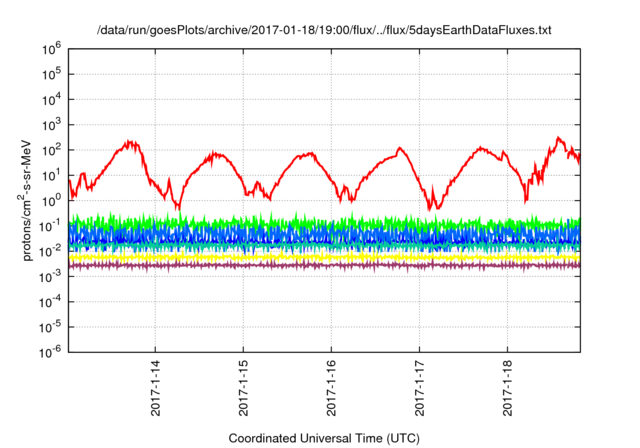This screenshot has width=640, height=448.
Task: Select the 10^-2 y-axis label
Action: tap(51, 251)
